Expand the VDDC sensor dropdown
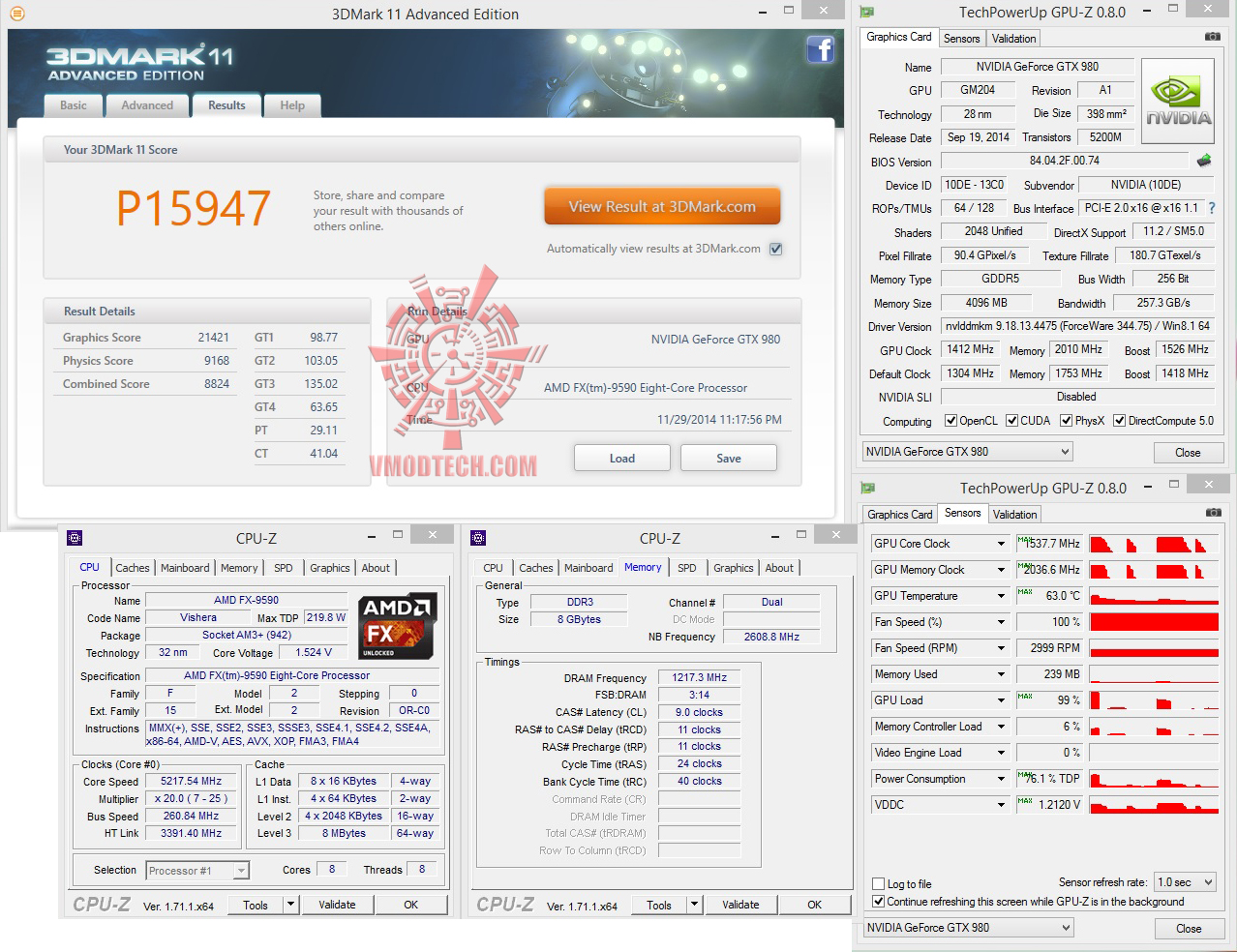 click(1001, 805)
